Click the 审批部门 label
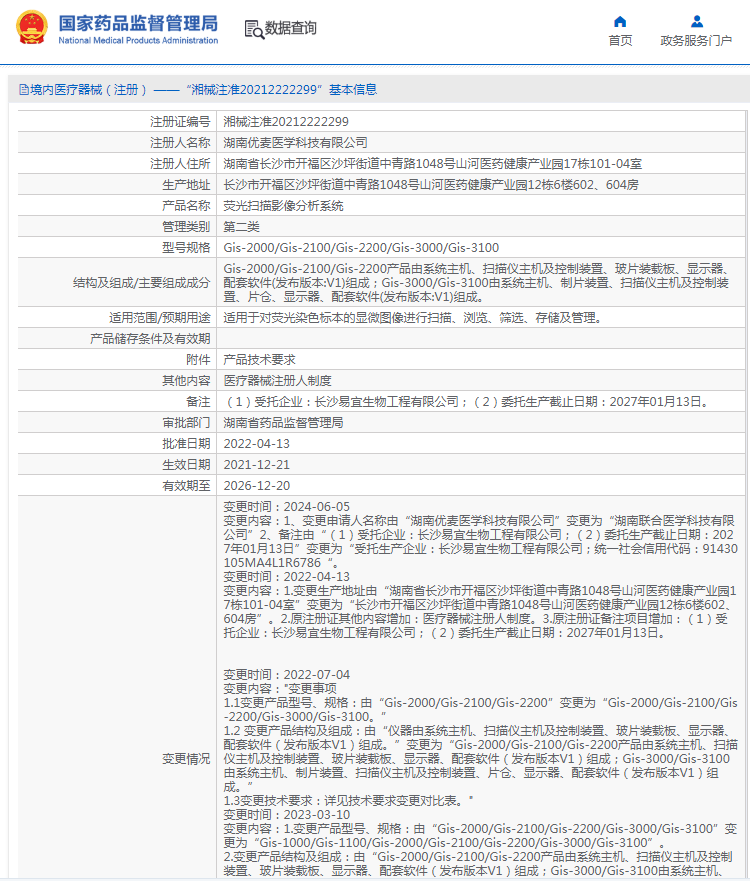This screenshot has width=750, height=881. click(186, 423)
